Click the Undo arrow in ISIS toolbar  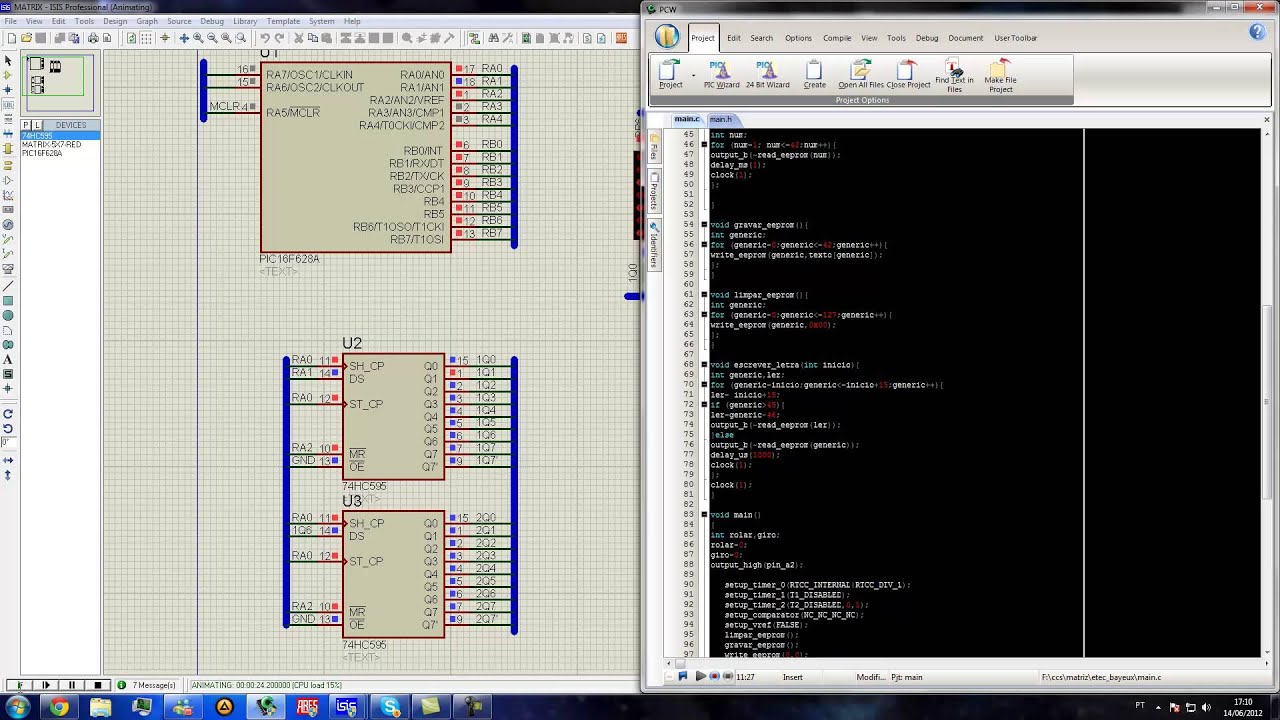point(265,38)
